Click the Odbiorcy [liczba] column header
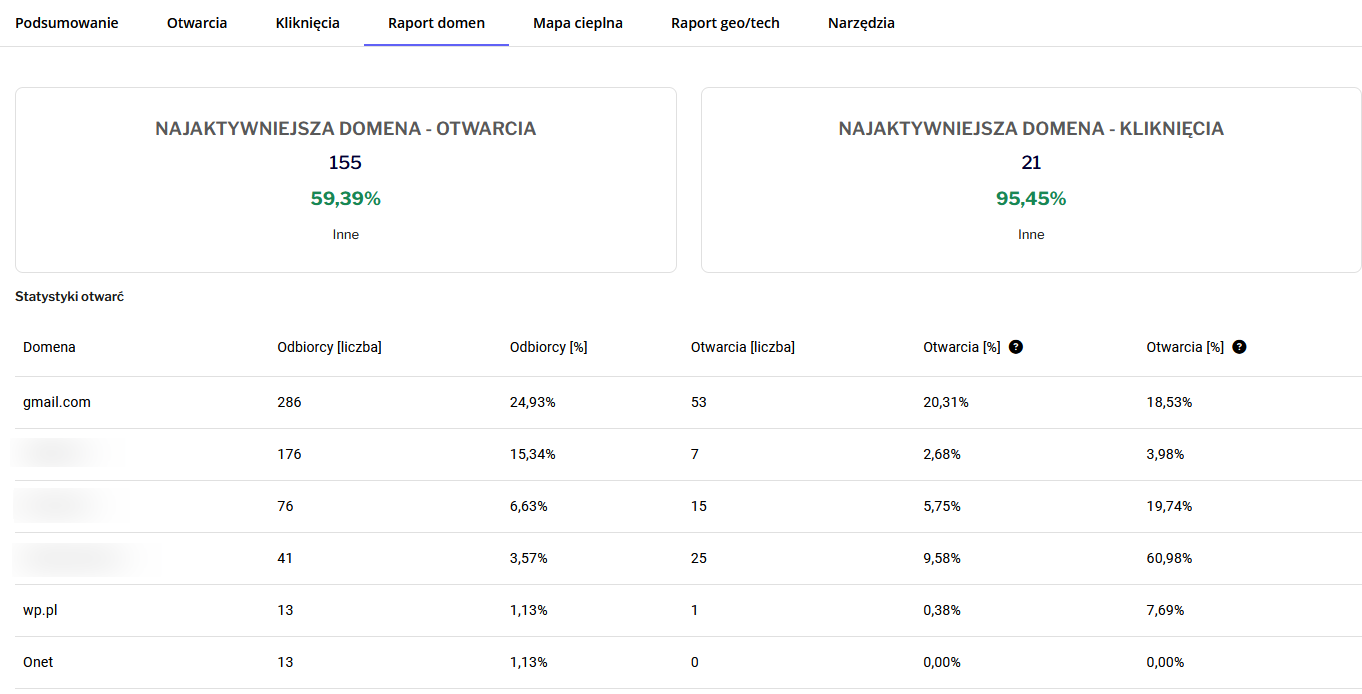This screenshot has width=1362, height=694. click(x=329, y=347)
